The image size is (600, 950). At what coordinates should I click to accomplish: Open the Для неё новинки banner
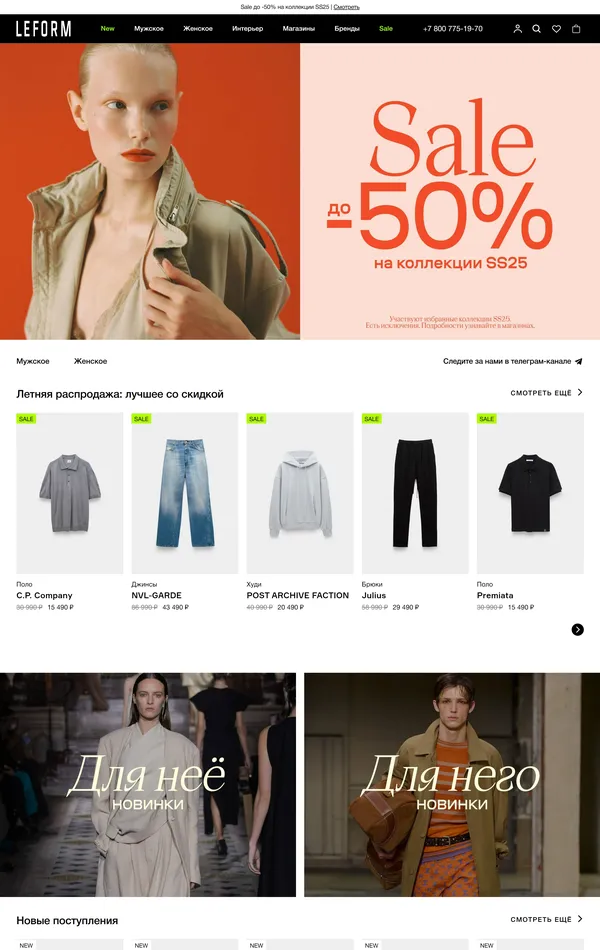coord(148,785)
